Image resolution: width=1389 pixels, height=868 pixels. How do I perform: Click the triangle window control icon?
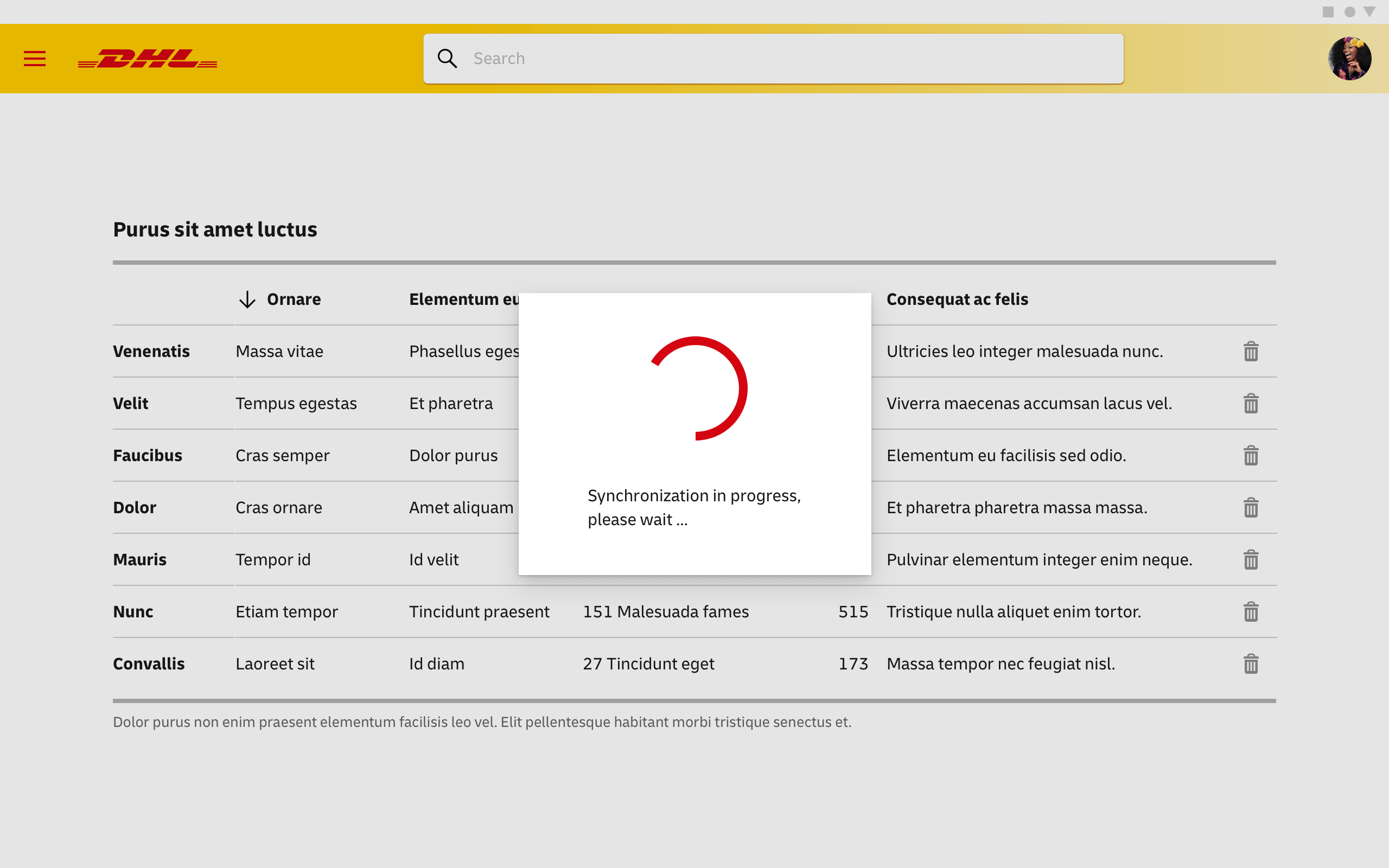point(1369,12)
